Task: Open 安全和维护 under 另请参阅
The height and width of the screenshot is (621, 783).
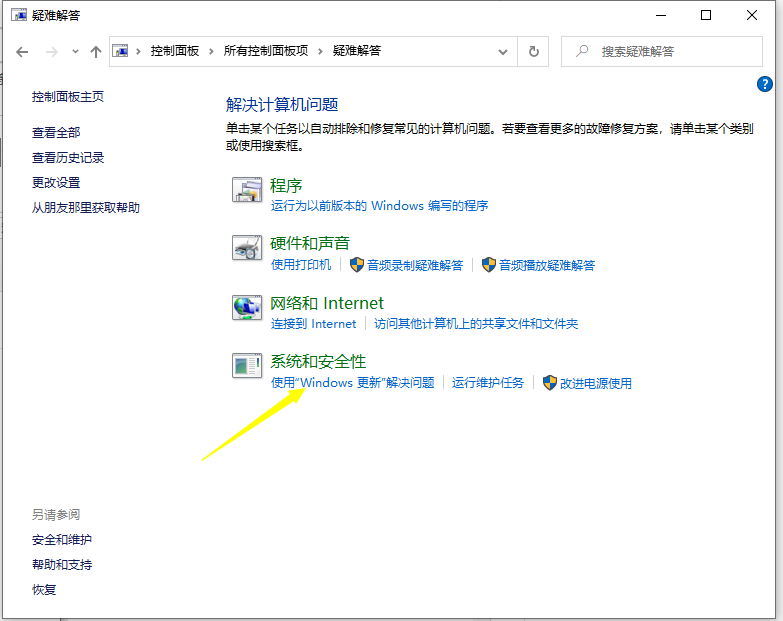Action: point(62,540)
